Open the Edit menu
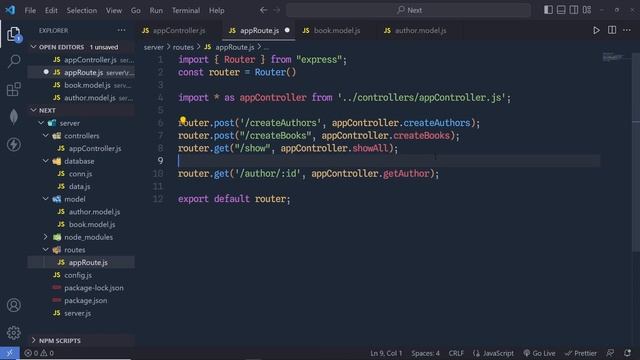 pyautogui.click(x=51, y=10)
